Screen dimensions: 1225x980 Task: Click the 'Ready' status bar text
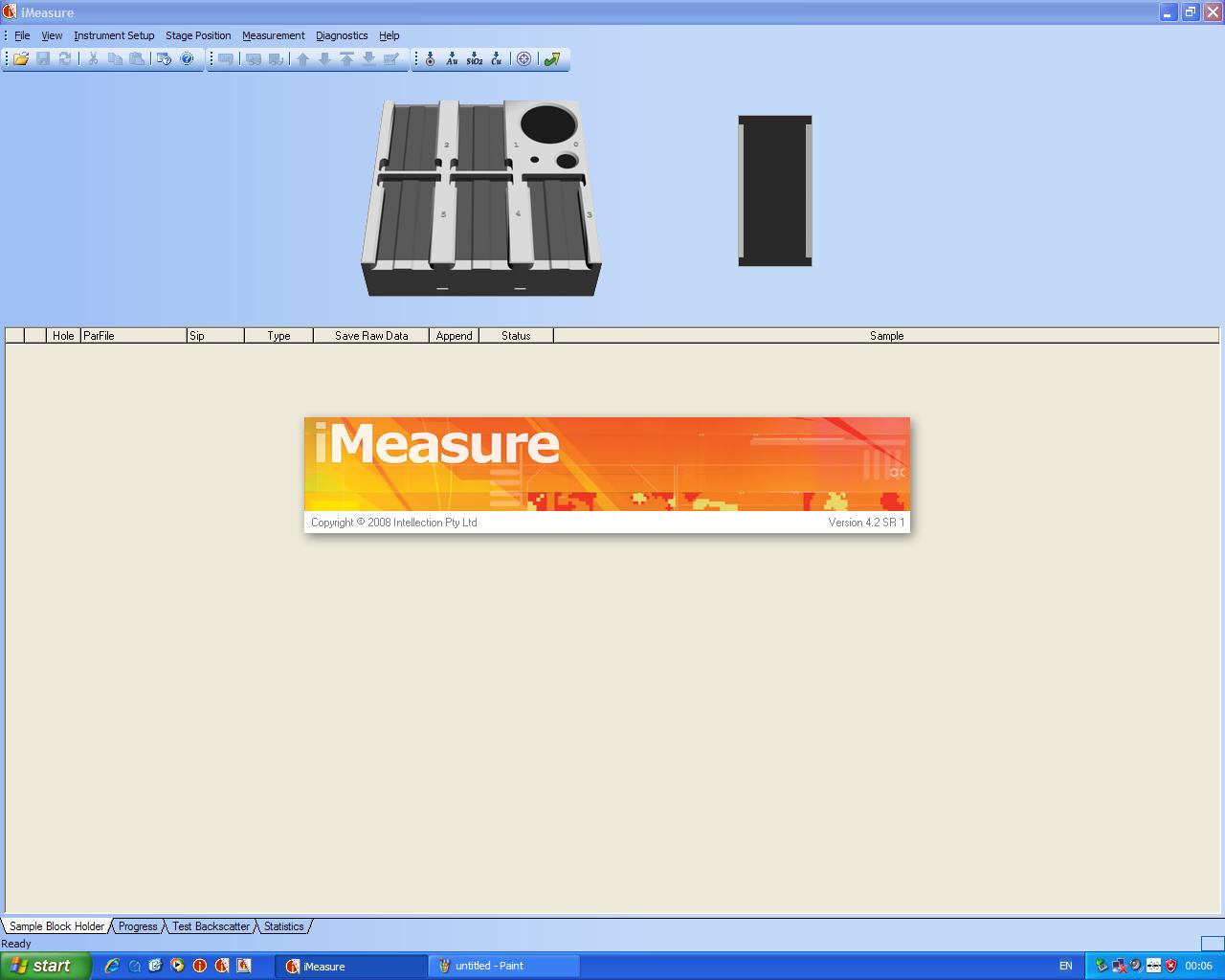(16, 944)
